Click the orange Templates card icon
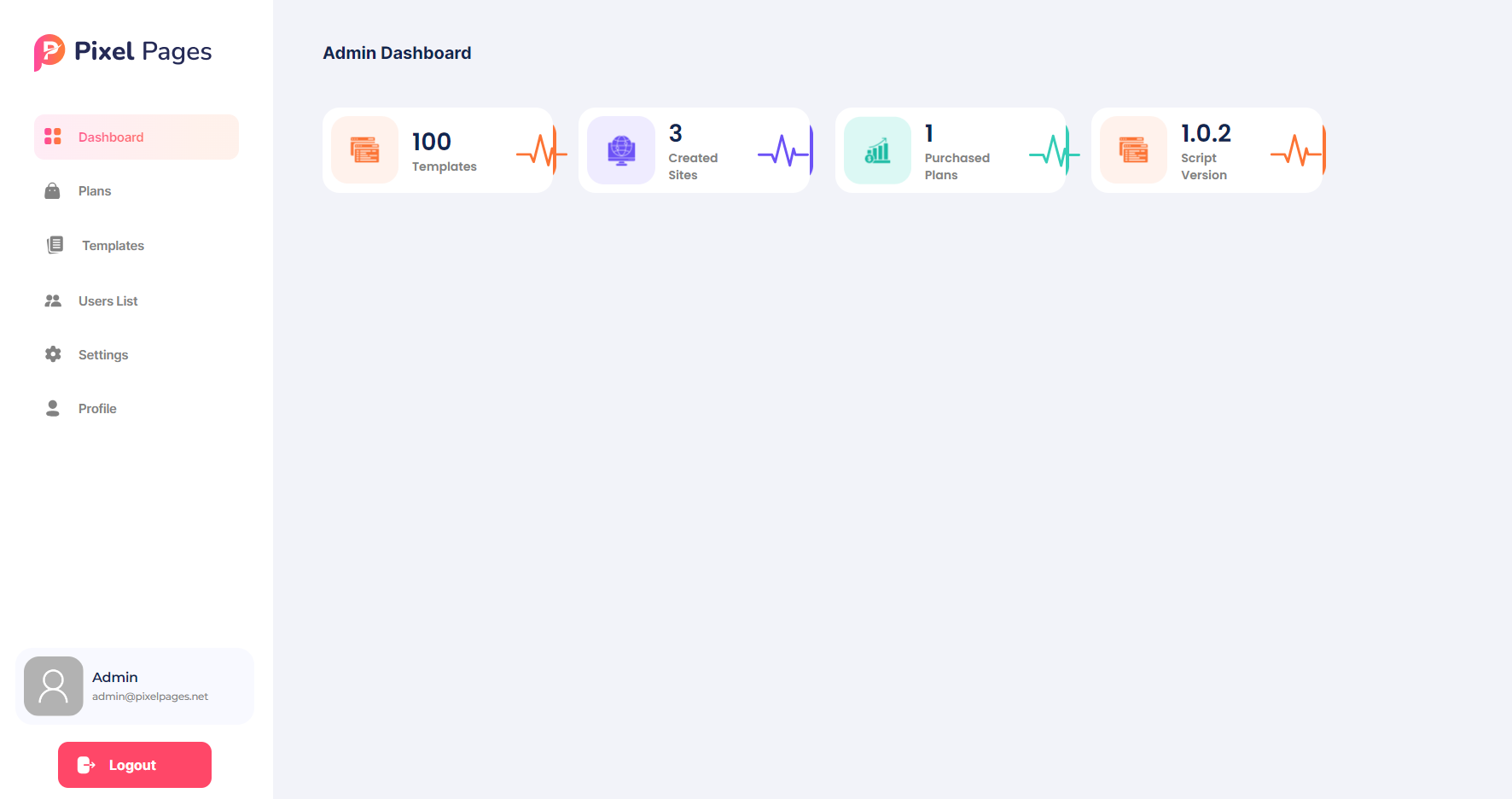 coord(365,150)
